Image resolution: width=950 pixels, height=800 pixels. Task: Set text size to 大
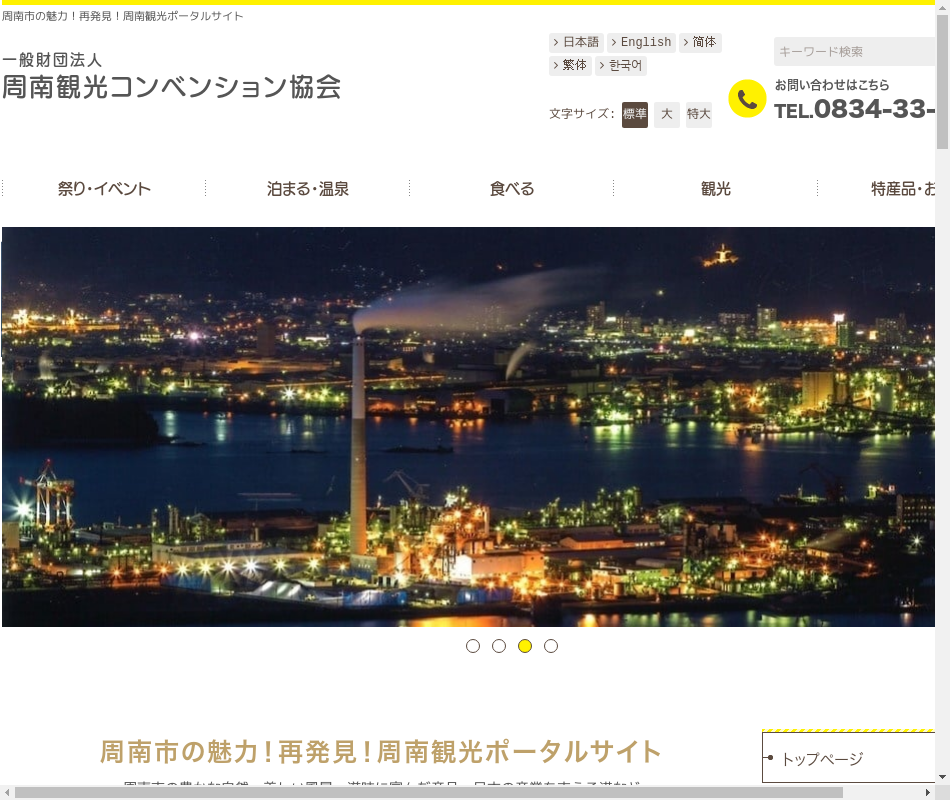coord(667,114)
